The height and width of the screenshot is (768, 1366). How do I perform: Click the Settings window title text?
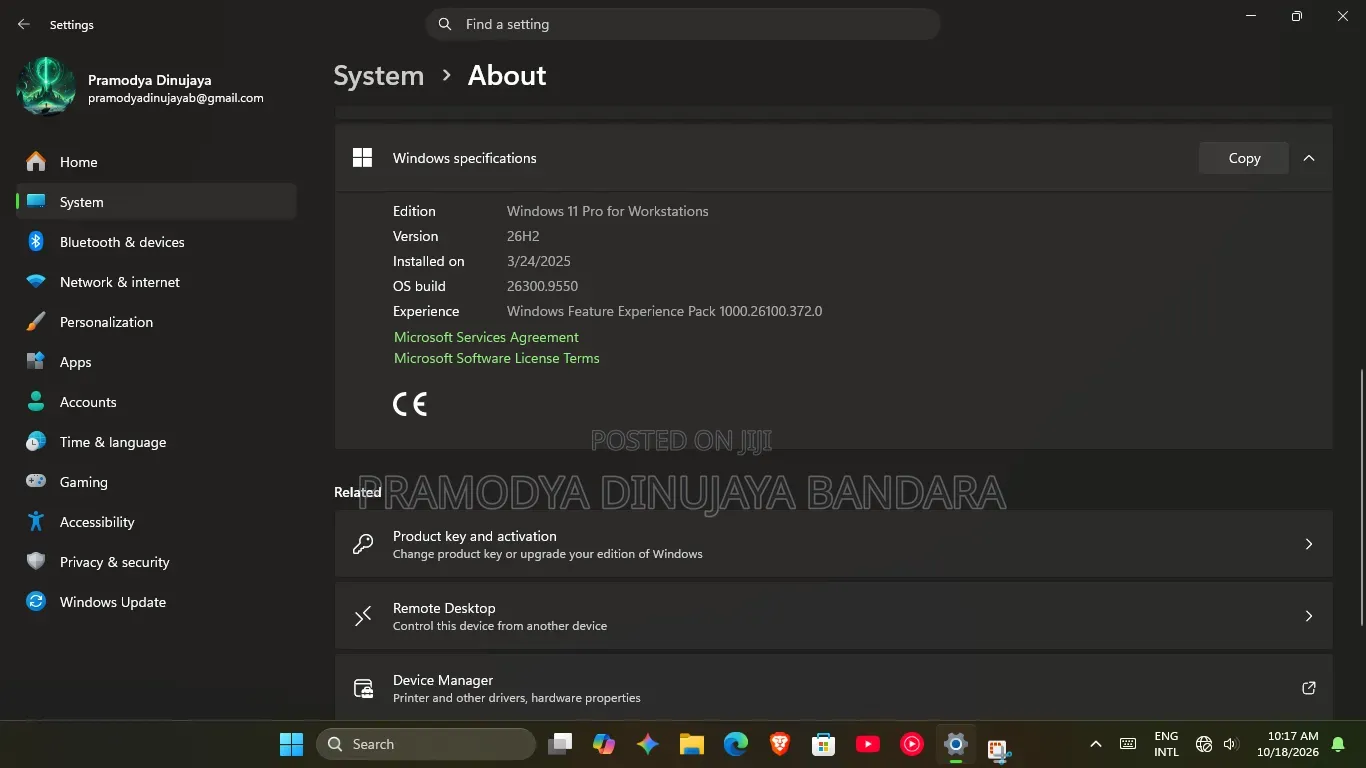coord(72,24)
